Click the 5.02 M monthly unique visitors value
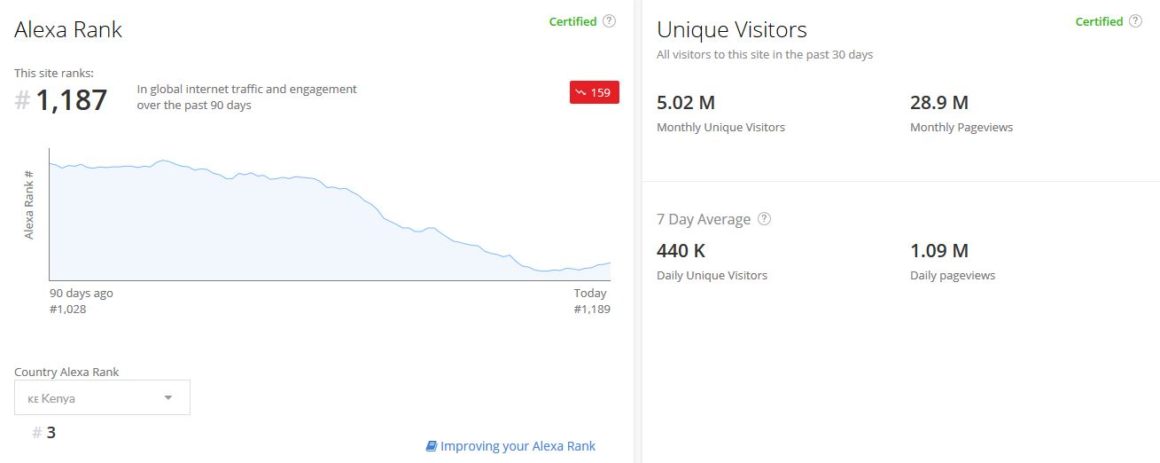This screenshot has height=463, width=1160. (686, 103)
